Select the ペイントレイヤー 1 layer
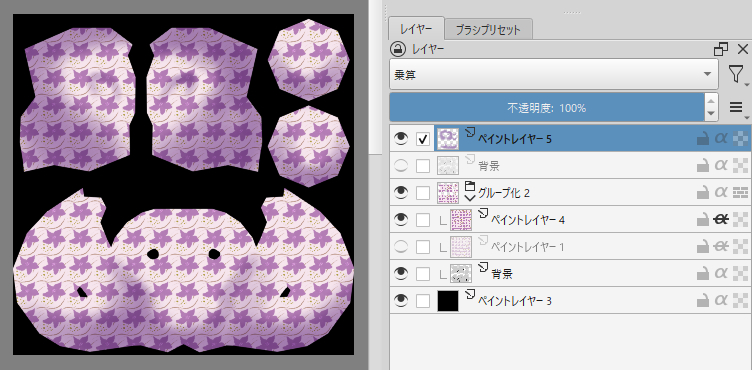Viewport: 752px width, 370px height. click(x=528, y=247)
